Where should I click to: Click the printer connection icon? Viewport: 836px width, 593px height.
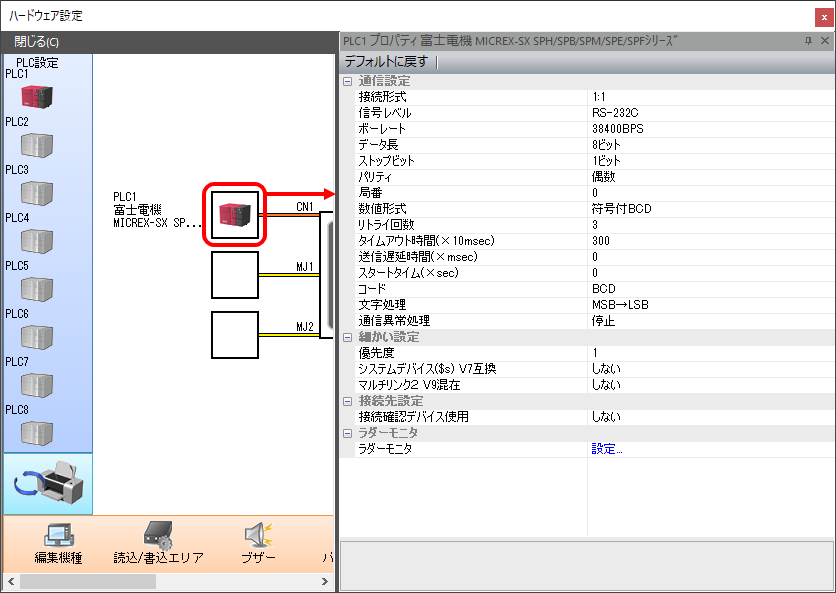48,485
